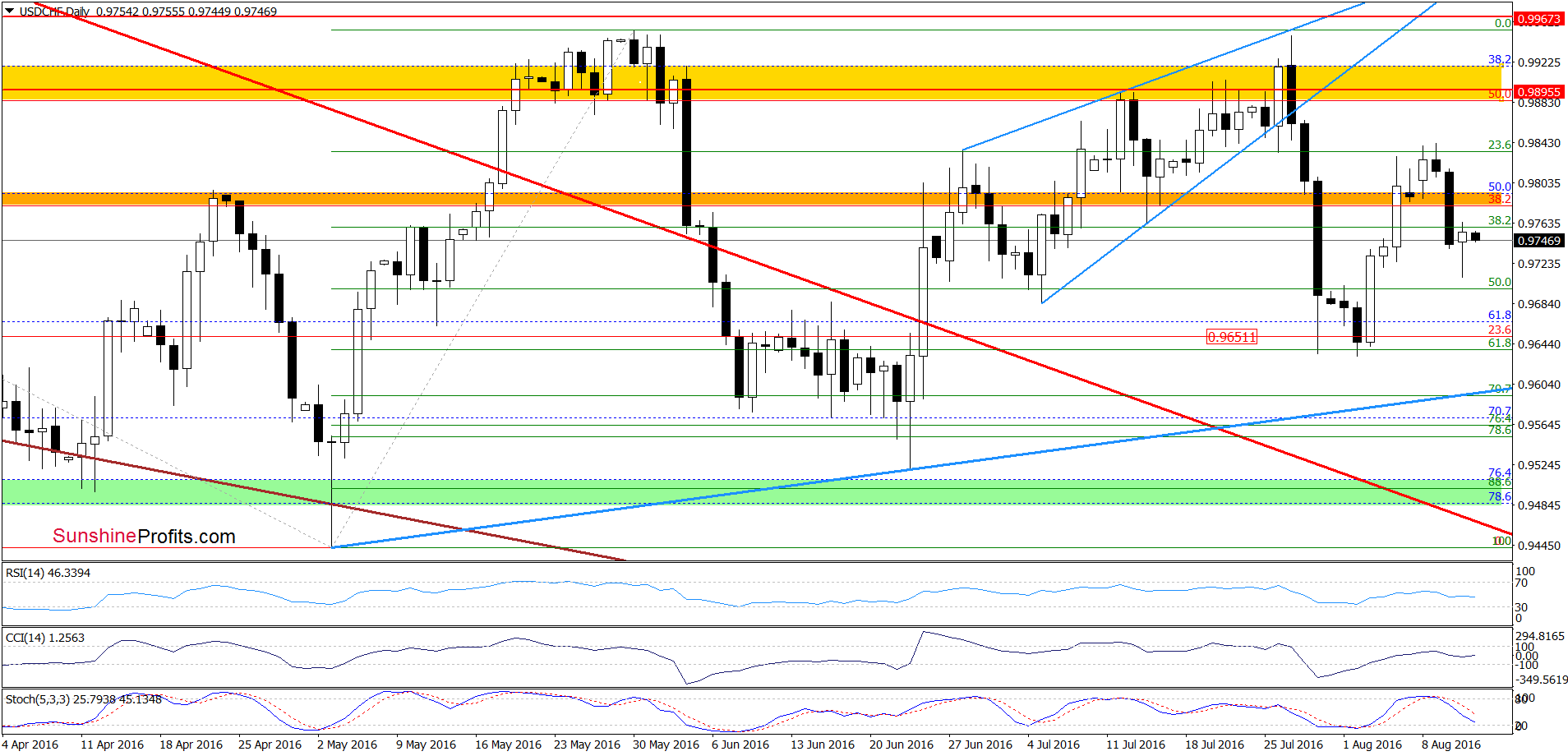The width and height of the screenshot is (1568, 756).
Task: Click the 0.94450 price axis label
Action: 1538,546
